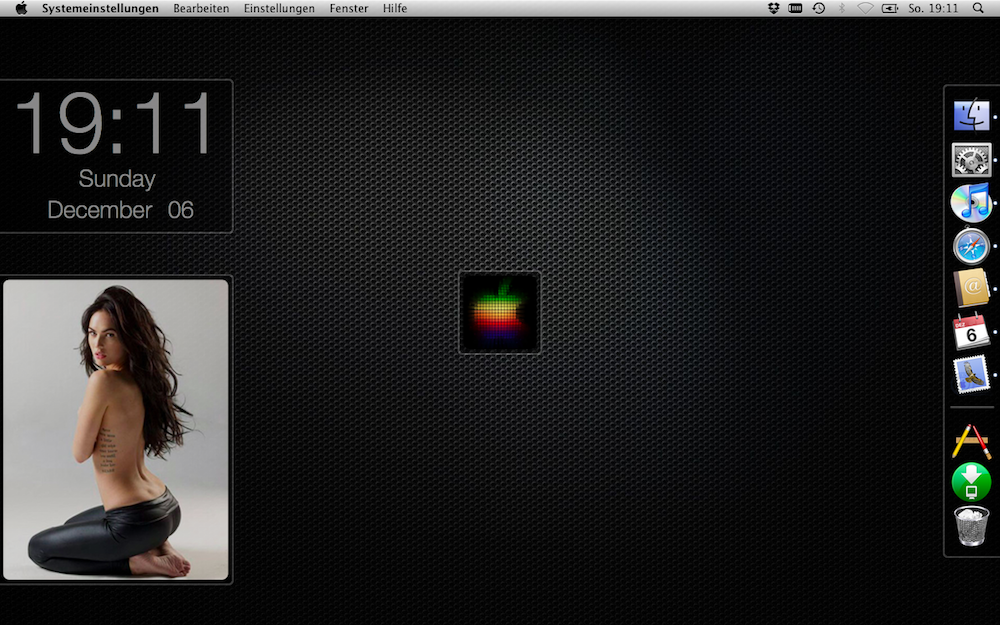Click the So. 19:11 menu bar clock
The width and height of the screenshot is (1000, 625).
pos(933,8)
